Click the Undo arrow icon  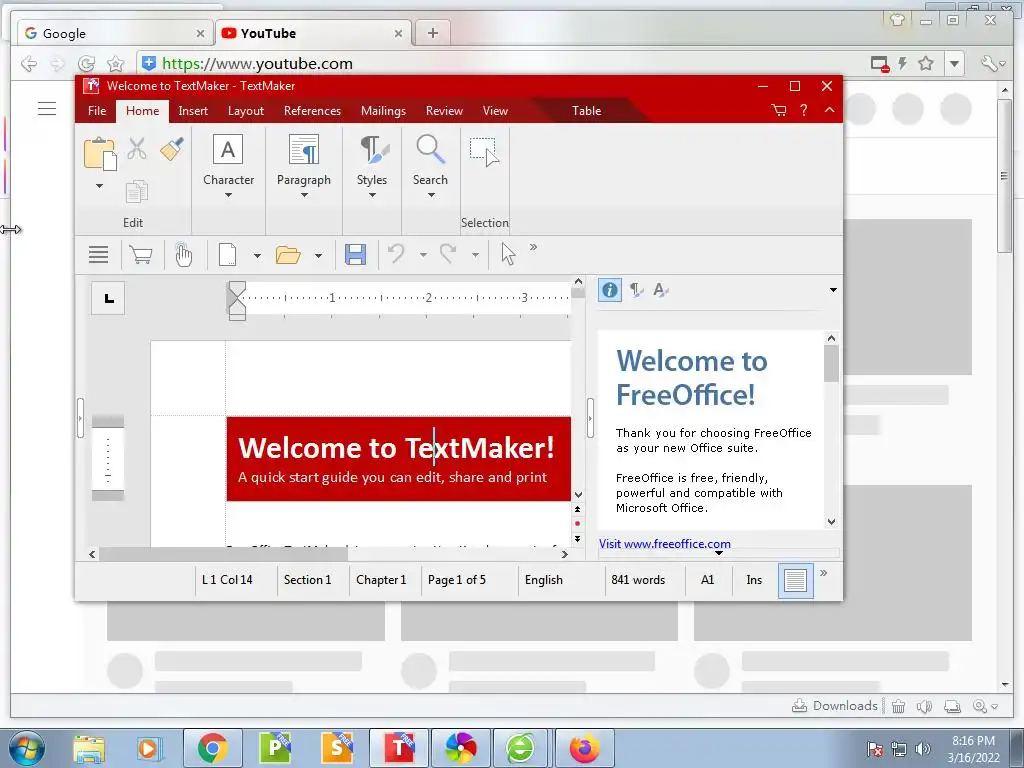[396, 253]
